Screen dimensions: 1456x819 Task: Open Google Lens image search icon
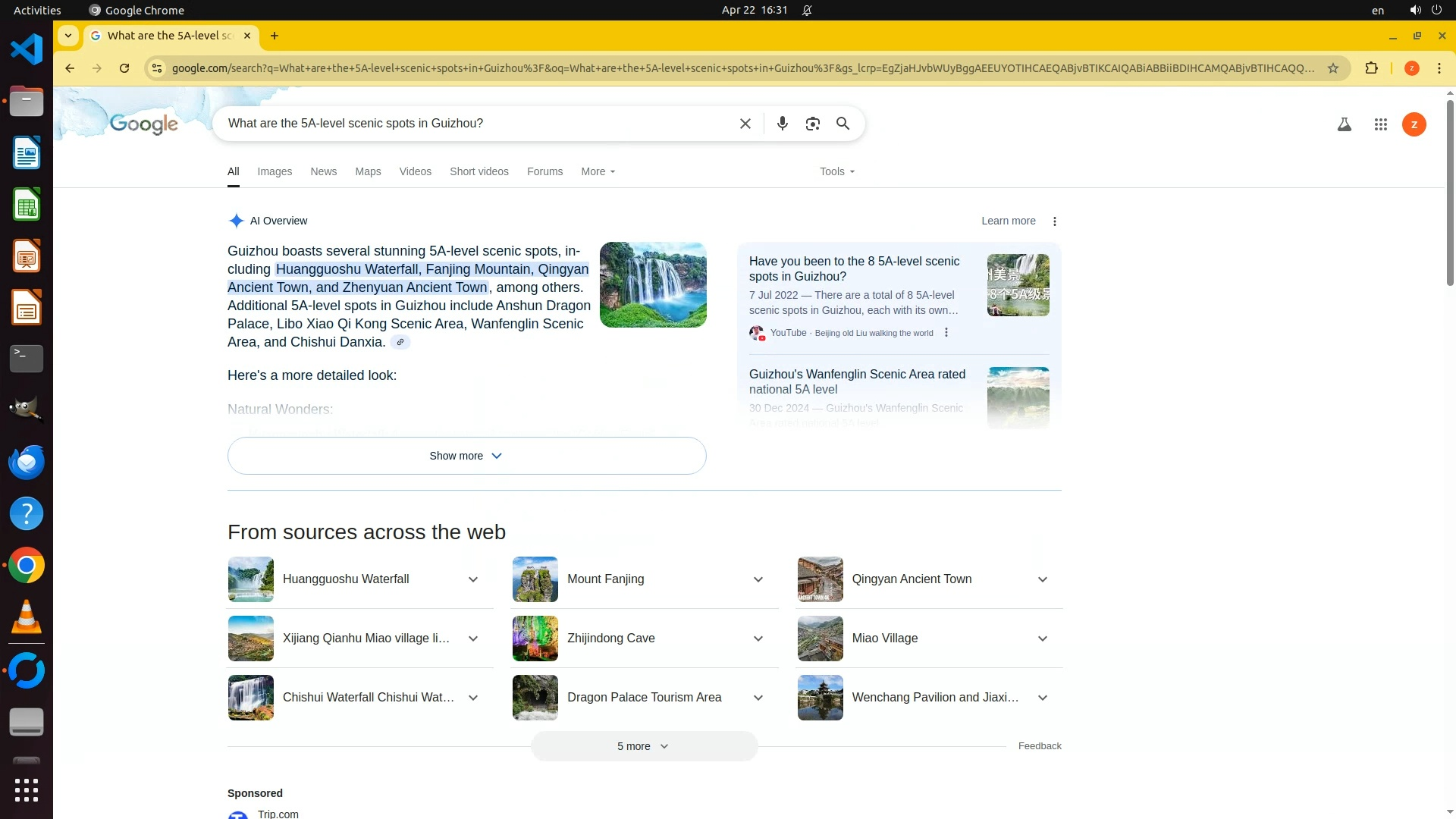(x=812, y=124)
